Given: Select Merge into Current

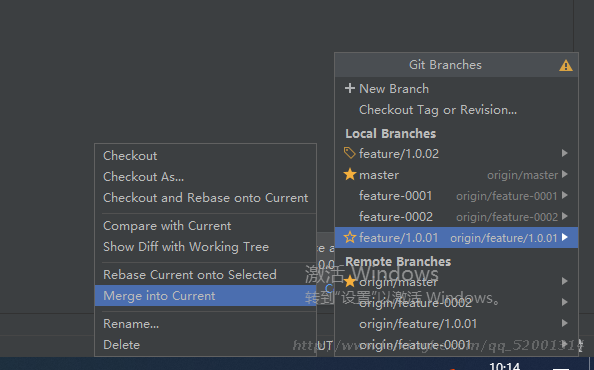Looking at the screenshot, I should (x=206, y=295).
